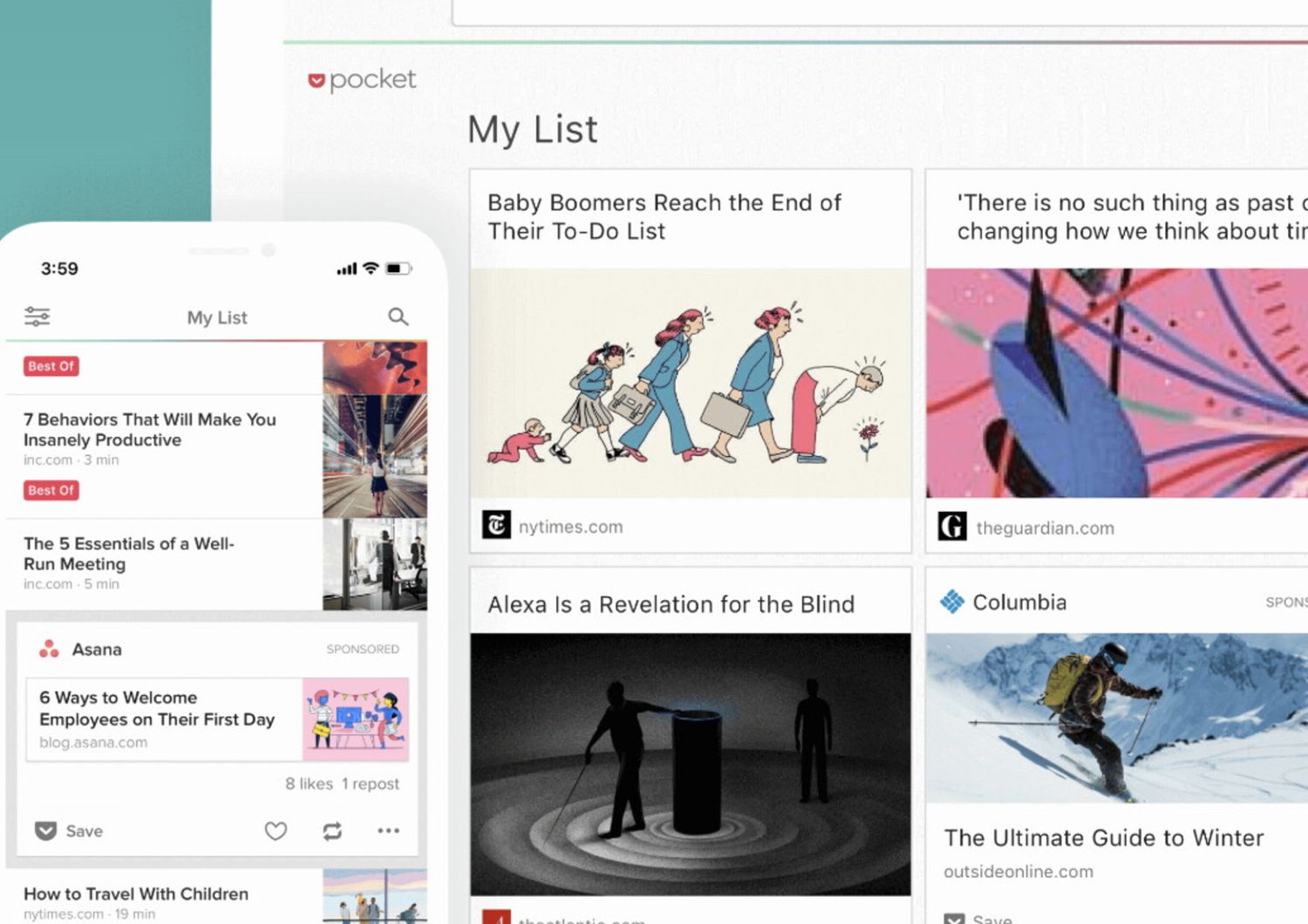Tap the cellular signal bars in the phone
The width and height of the screenshot is (1308, 924).
pyautogui.click(x=346, y=268)
